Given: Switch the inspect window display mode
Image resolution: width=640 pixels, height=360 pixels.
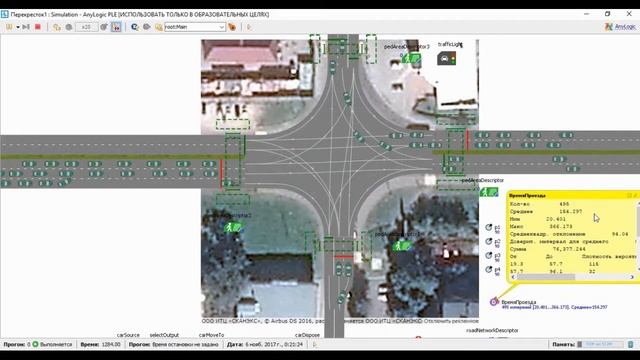Looking at the screenshot, I should coord(629,196).
